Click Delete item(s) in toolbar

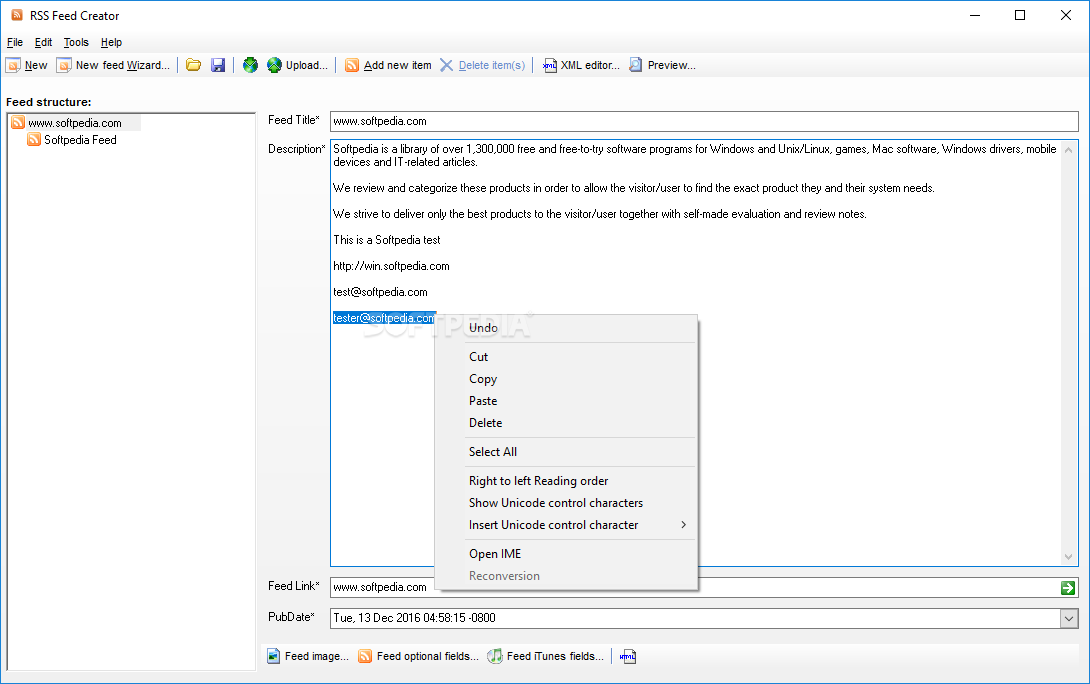pos(483,65)
